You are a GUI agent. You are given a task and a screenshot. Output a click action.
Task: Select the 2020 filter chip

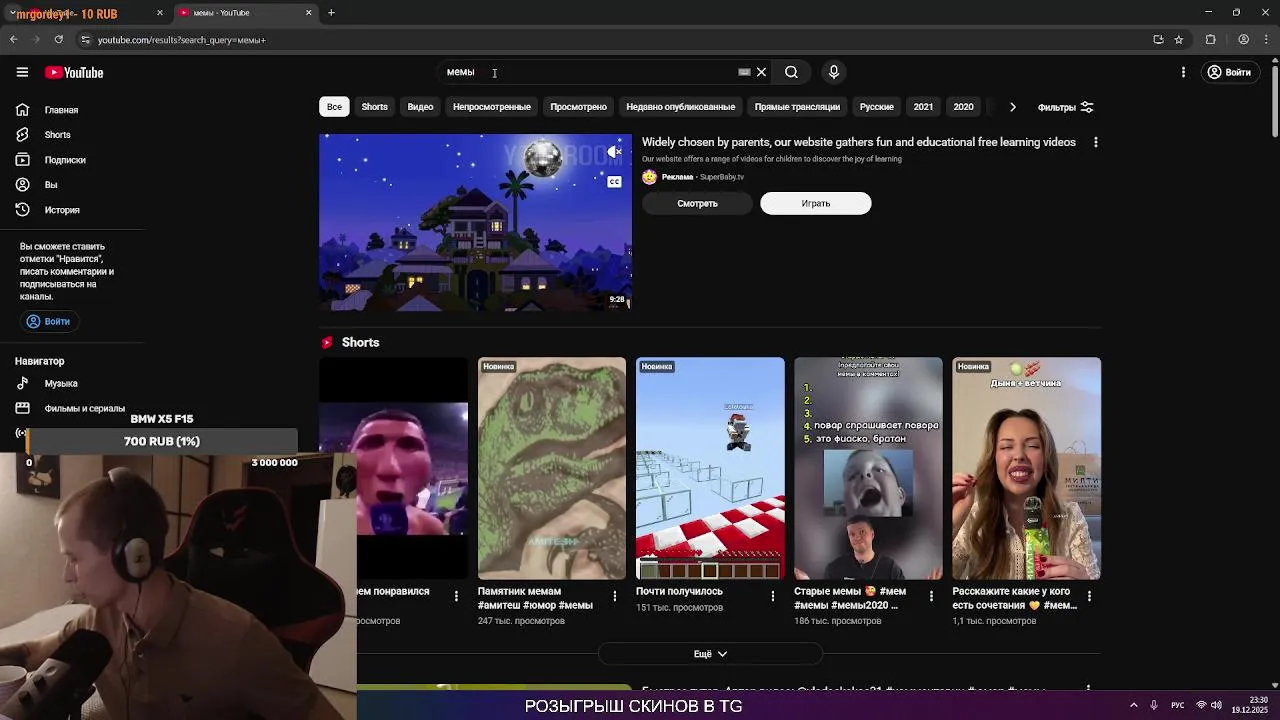tap(963, 107)
